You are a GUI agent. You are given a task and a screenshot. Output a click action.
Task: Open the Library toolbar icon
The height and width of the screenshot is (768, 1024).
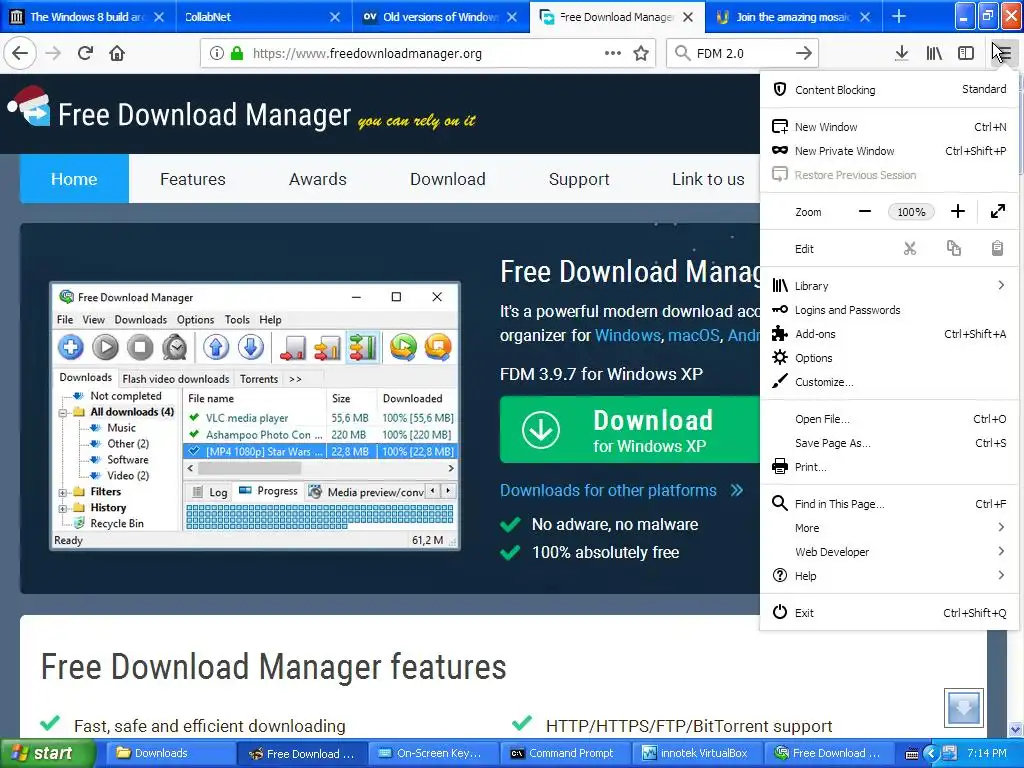(934, 54)
